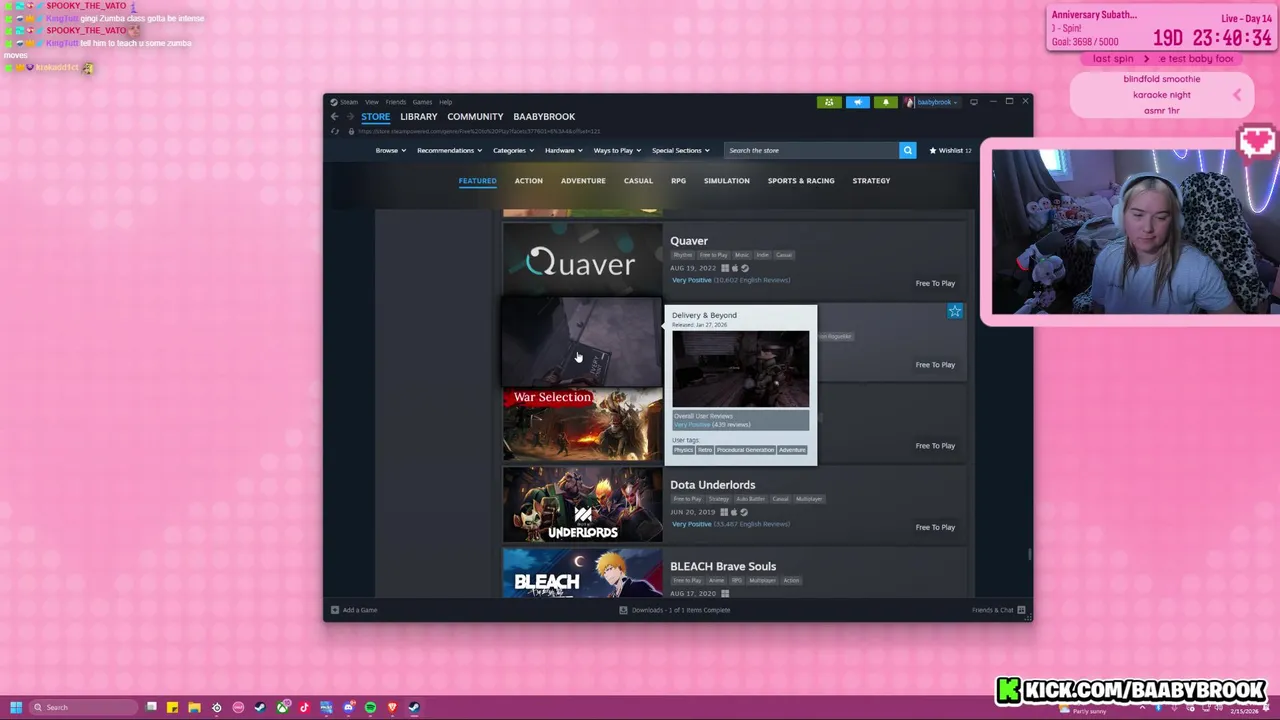Click the active Steam taskbar icon
Viewport: 1280px width, 720px height.
(414, 707)
